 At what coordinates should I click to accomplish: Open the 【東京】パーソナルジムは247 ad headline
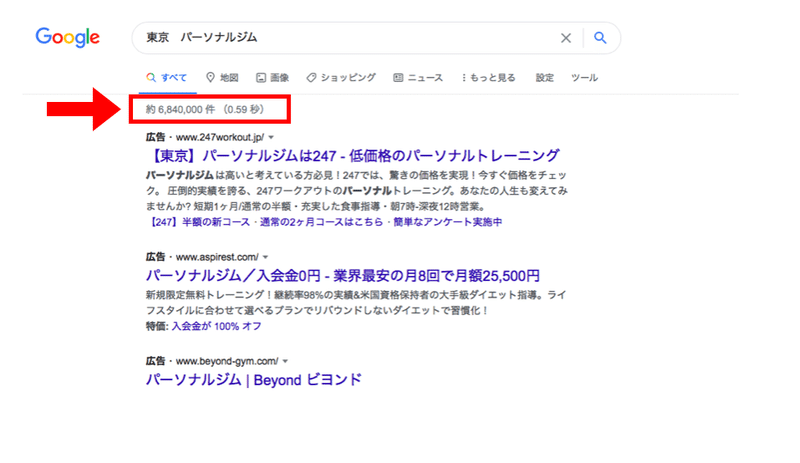(353, 155)
